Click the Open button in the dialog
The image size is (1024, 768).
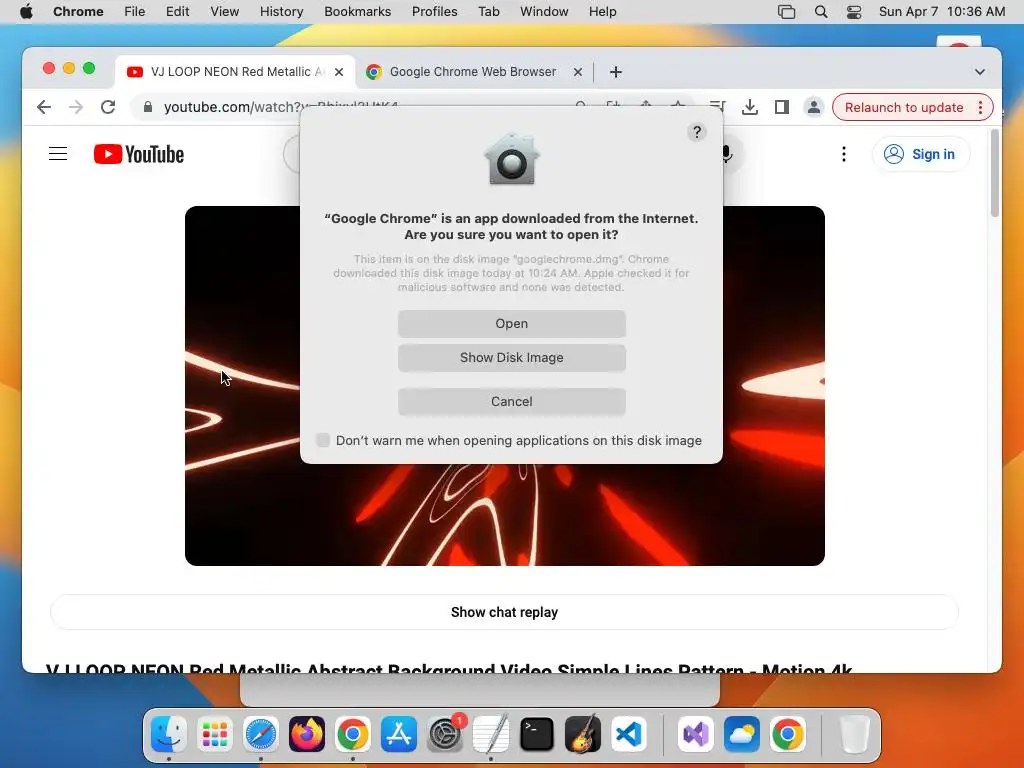(511, 324)
